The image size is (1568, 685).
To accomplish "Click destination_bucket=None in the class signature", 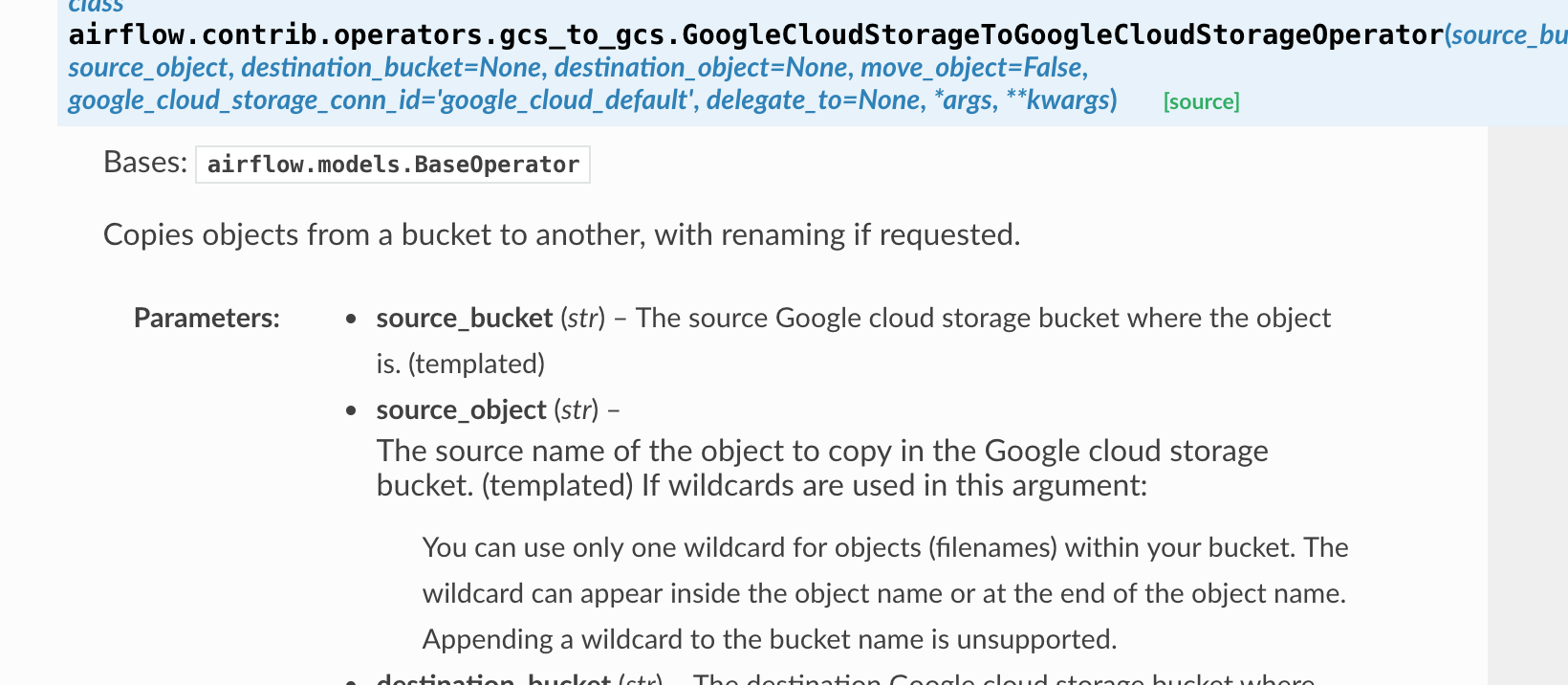I will (x=392, y=68).
